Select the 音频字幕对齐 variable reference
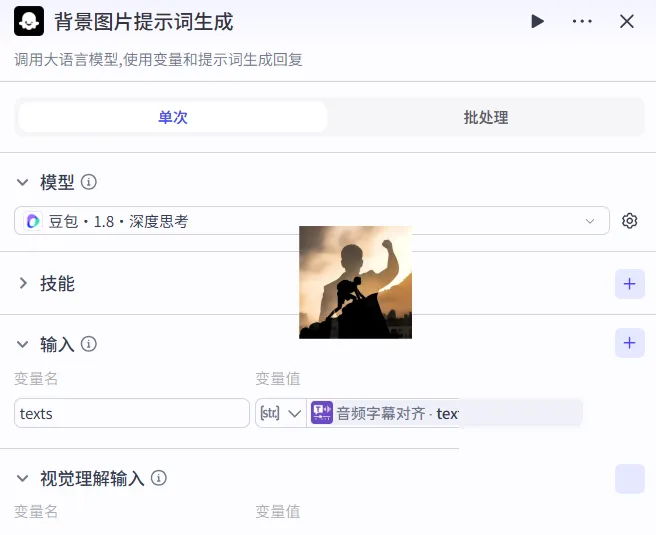Viewport: 656px width, 535px height. coord(444,413)
